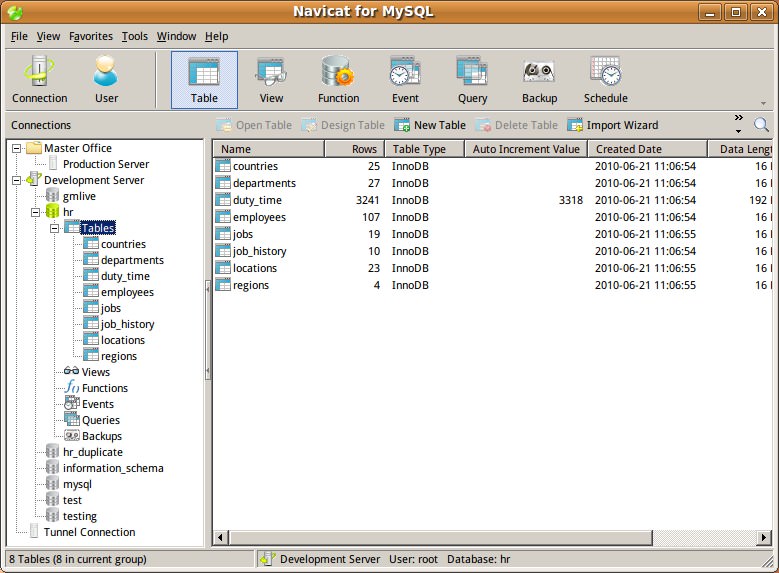
Task: Switch to the View toolbar icon
Action: pos(271,80)
